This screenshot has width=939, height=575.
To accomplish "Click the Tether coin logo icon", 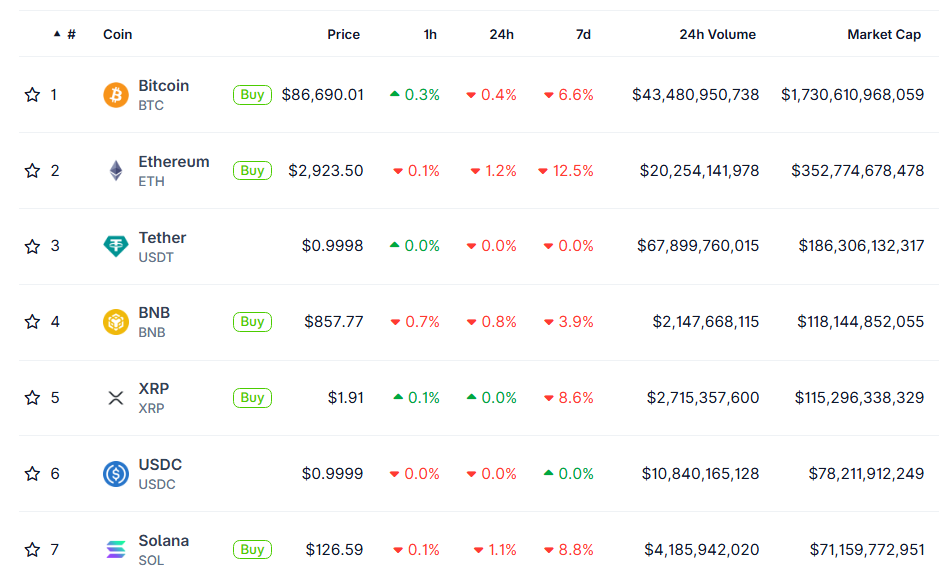I will pos(116,246).
